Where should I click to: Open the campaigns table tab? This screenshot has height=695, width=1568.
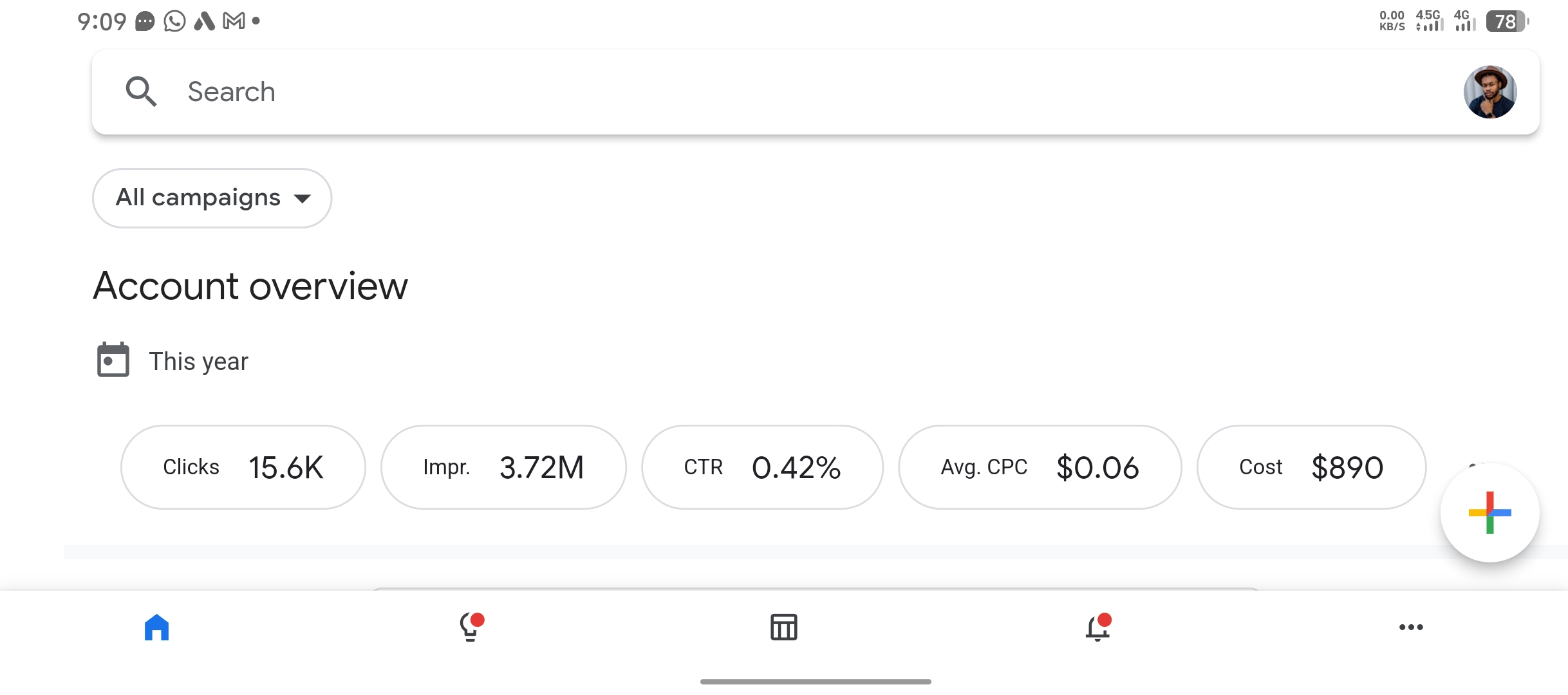tap(783, 627)
